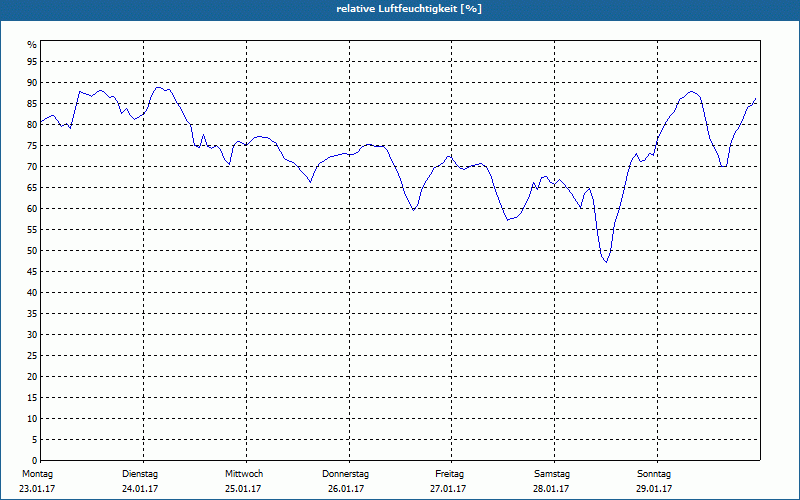The width and height of the screenshot is (800, 500).
Task: Select the 'Samstag' day label
Action: (552, 474)
